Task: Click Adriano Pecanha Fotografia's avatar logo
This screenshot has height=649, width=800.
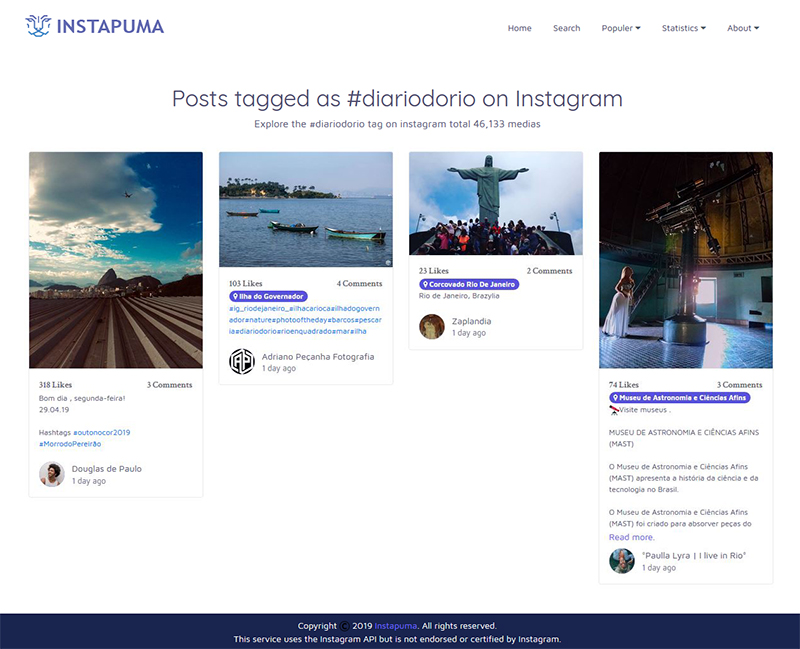Action: click(242, 361)
